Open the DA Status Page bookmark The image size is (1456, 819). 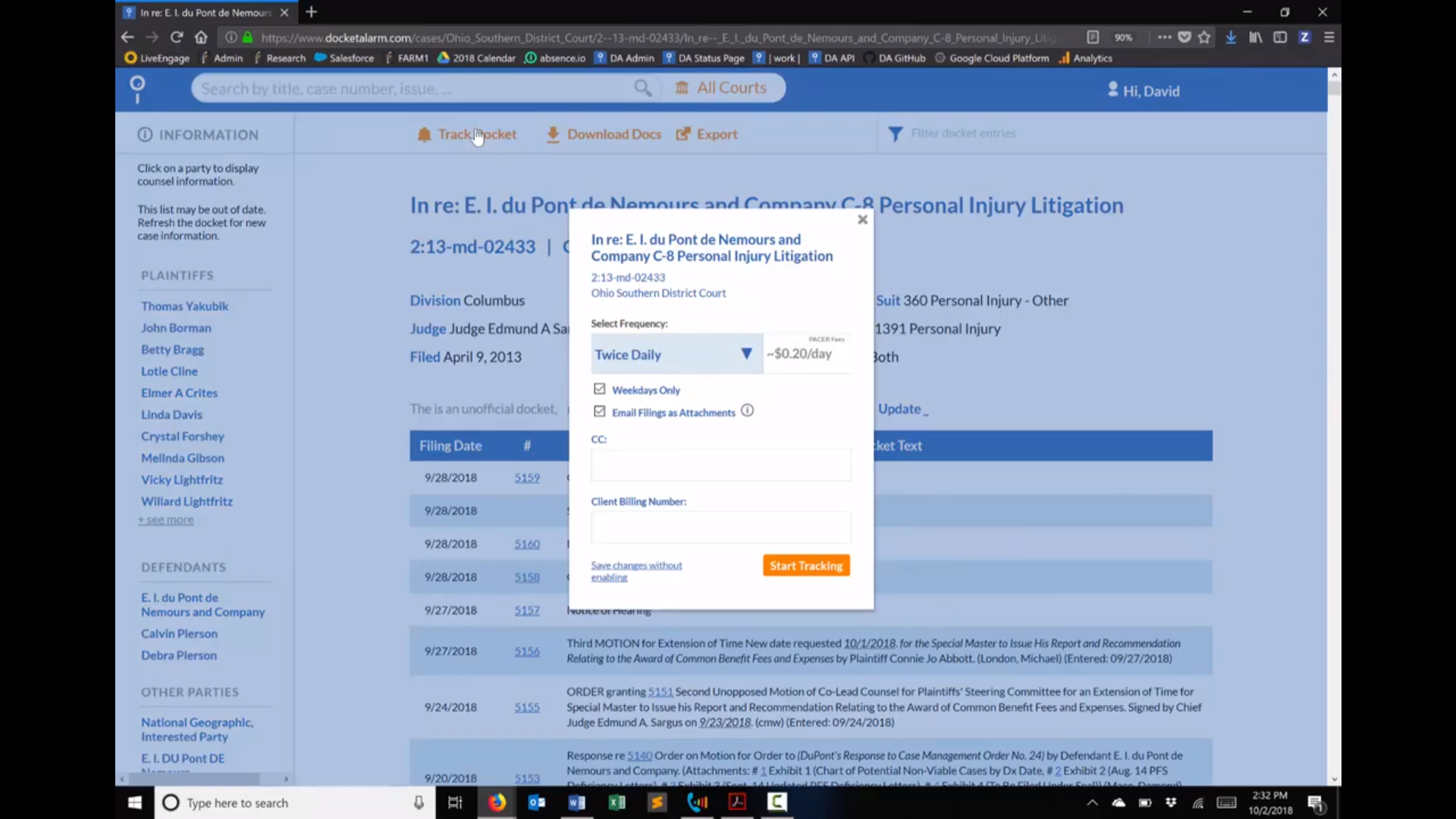[704, 58]
